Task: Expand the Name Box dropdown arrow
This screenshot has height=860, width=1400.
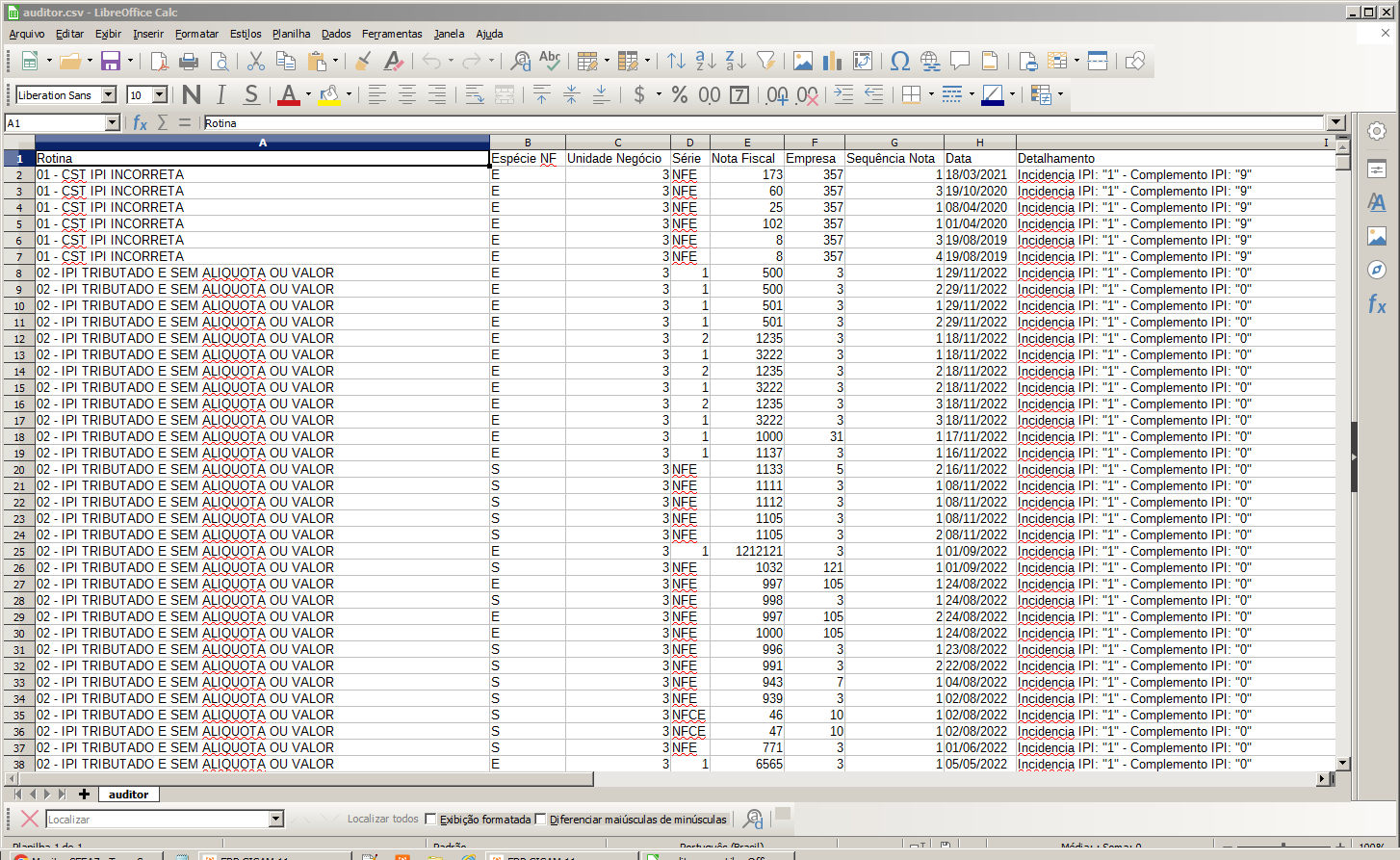Action: pyautogui.click(x=113, y=122)
